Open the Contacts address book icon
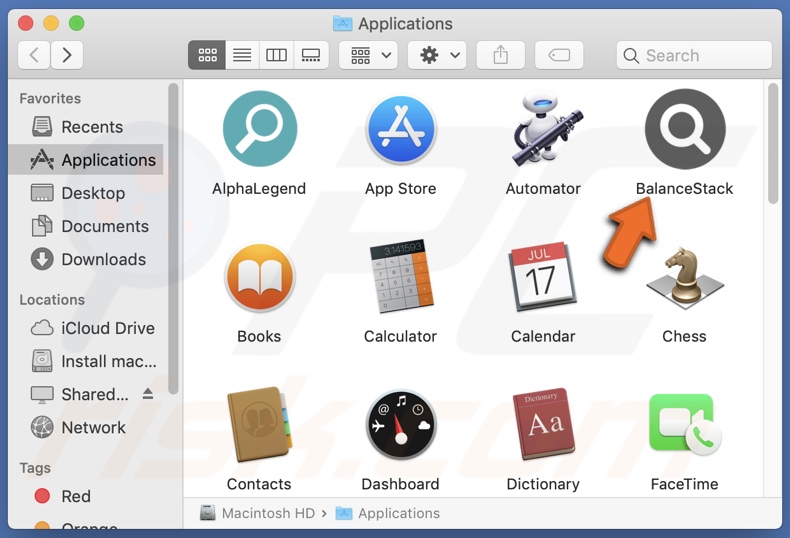Image resolution: width=790 pixels, height=538 pixels. [x=259, y=424]
